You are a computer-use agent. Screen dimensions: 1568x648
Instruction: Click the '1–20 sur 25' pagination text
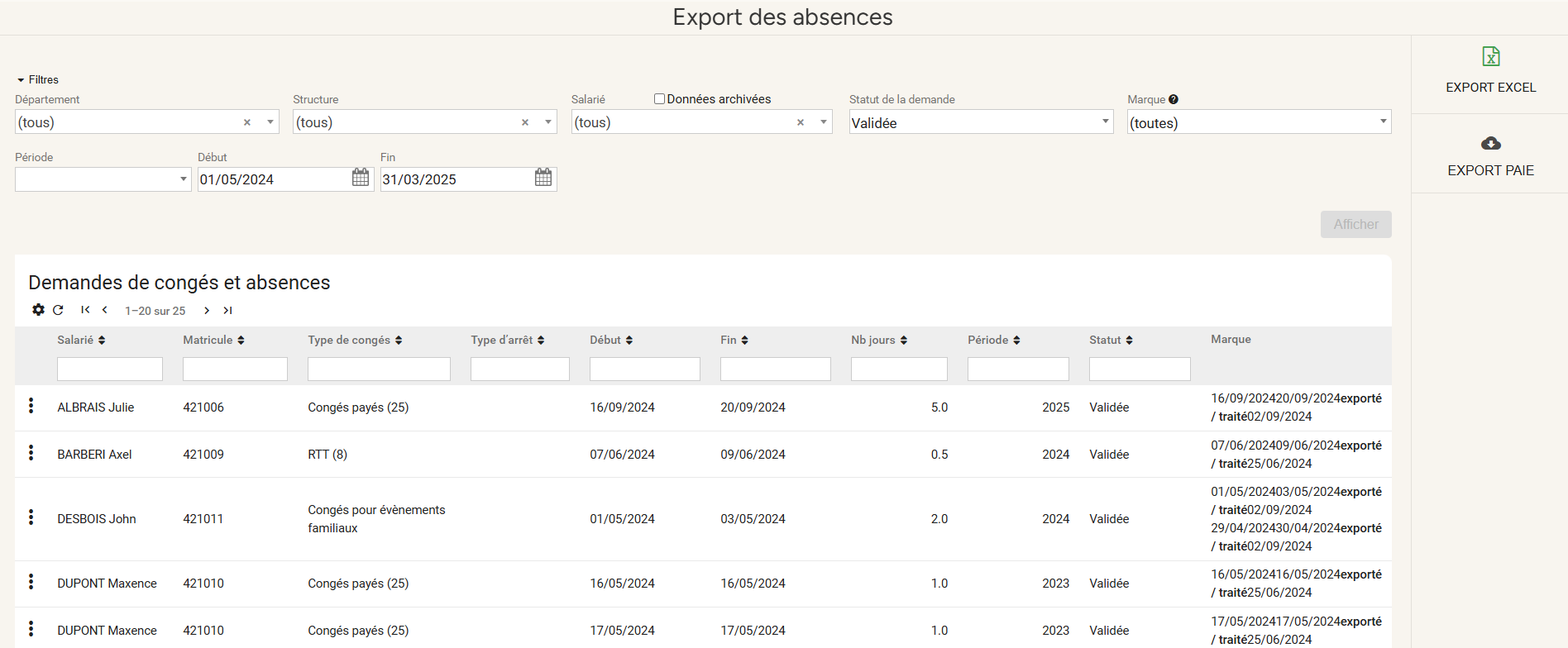point(155,311)
